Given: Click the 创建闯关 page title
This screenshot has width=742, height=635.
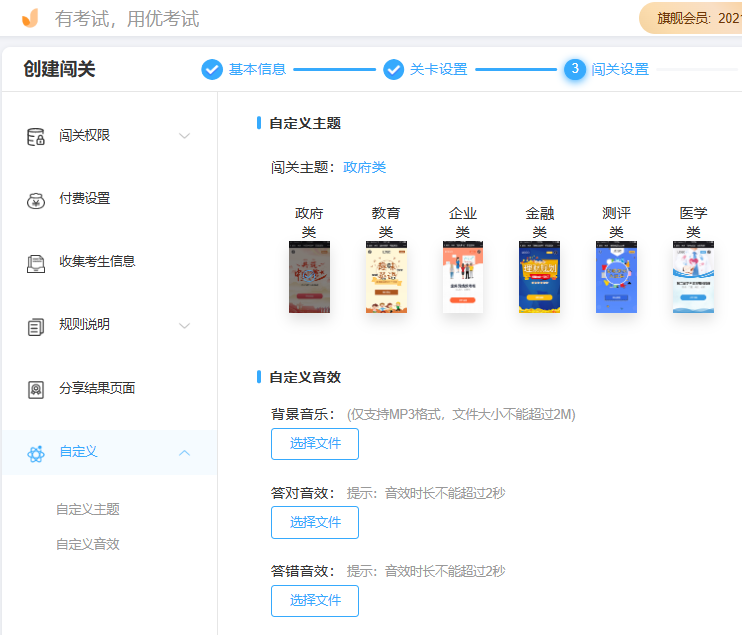Looking at the screenshot, I should tap(60, 69).
